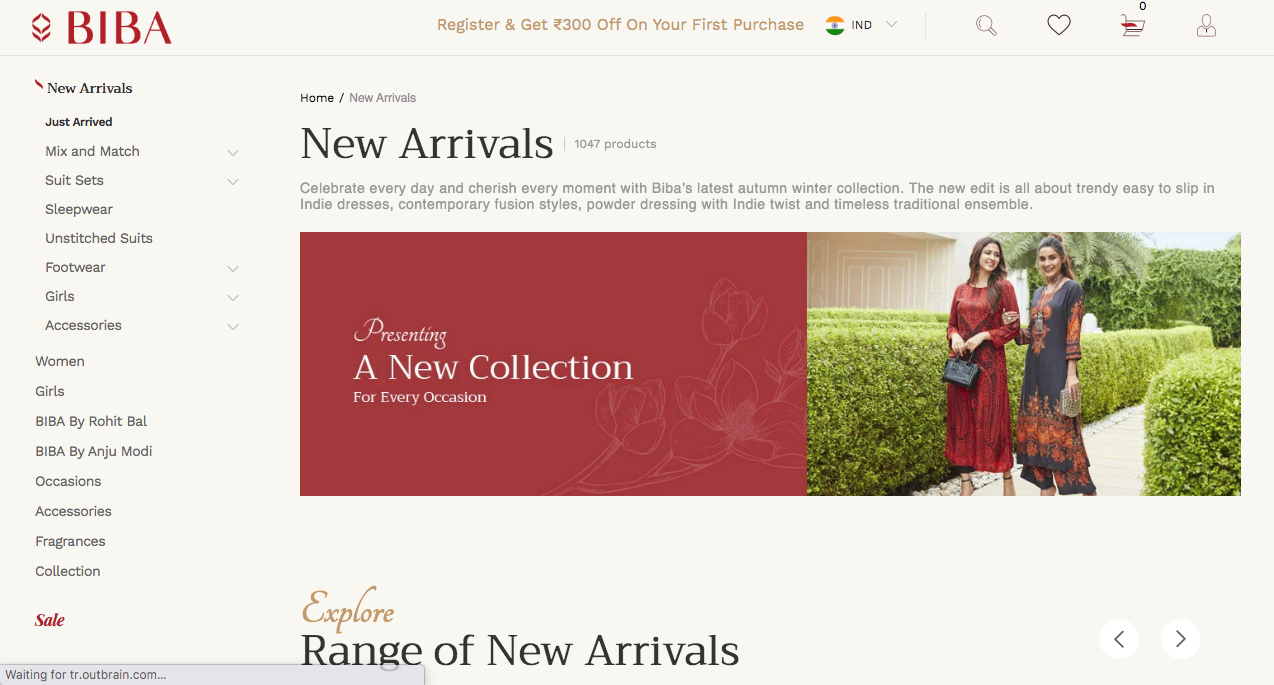Screen dimensions: 1274x685
Task: Show previous carousel item arrow
Action: click(x=1119, y=638)
